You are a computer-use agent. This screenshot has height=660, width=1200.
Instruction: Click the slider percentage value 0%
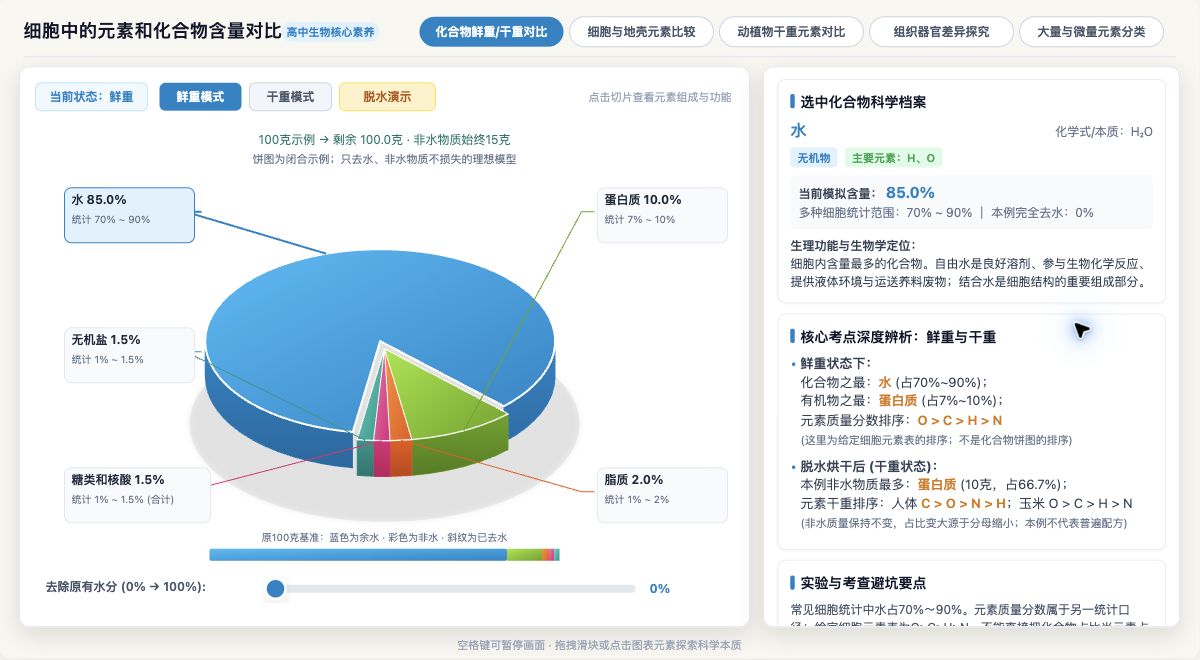[x=660, y=589]
